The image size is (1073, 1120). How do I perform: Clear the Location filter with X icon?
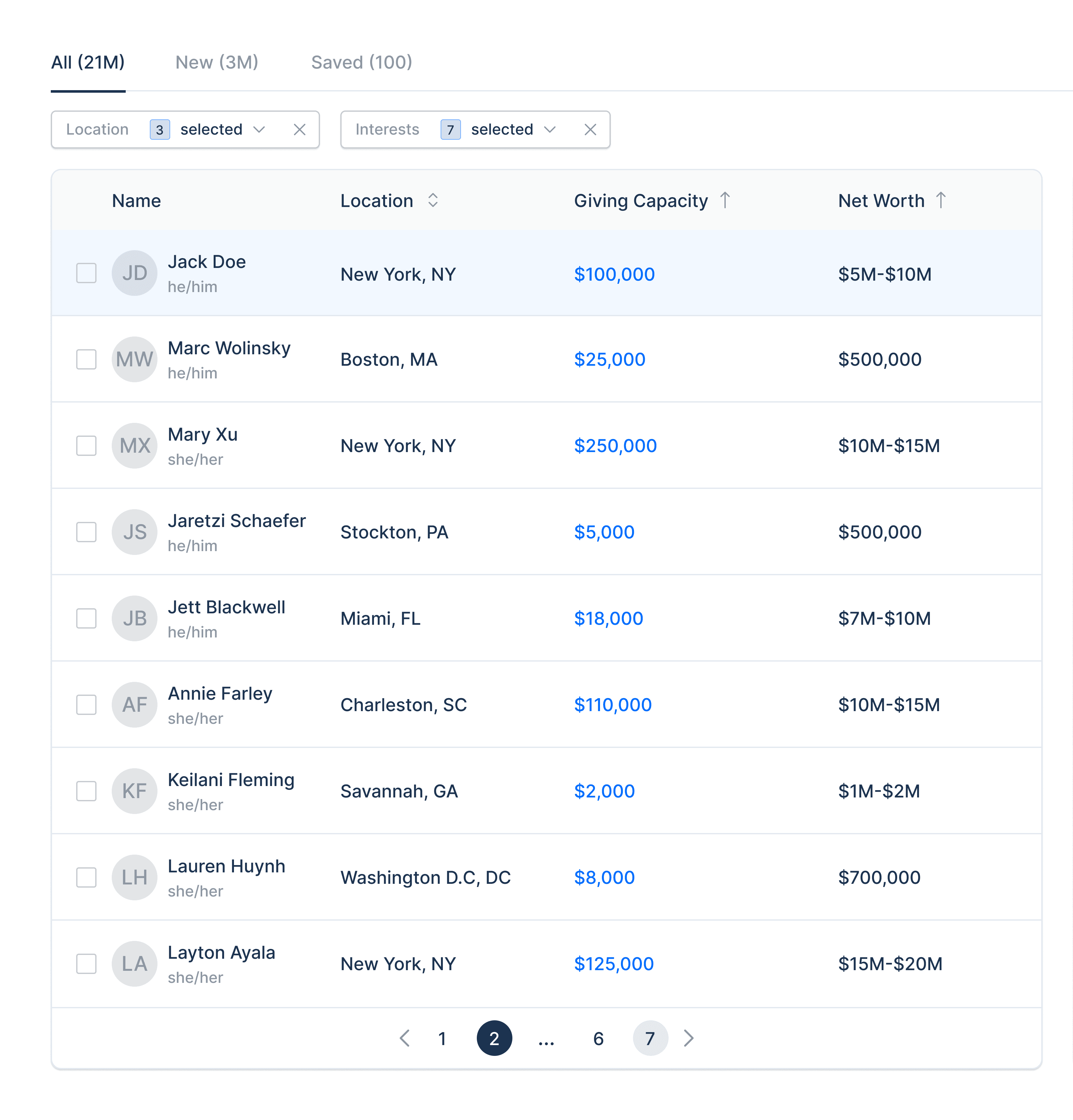coord(299,130)
